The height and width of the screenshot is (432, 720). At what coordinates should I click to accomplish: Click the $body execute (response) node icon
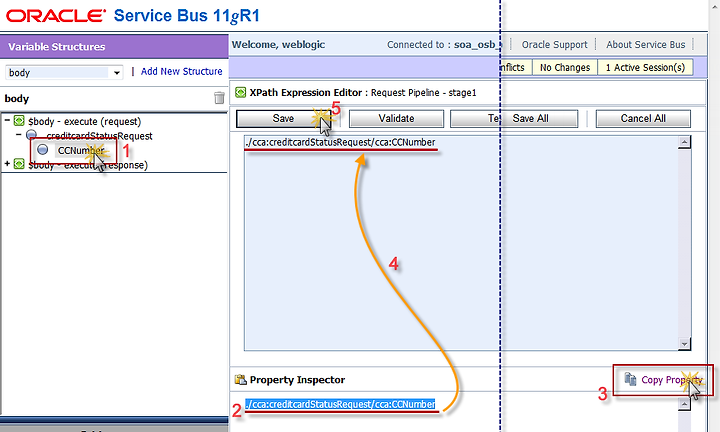(x=19, y=164)
